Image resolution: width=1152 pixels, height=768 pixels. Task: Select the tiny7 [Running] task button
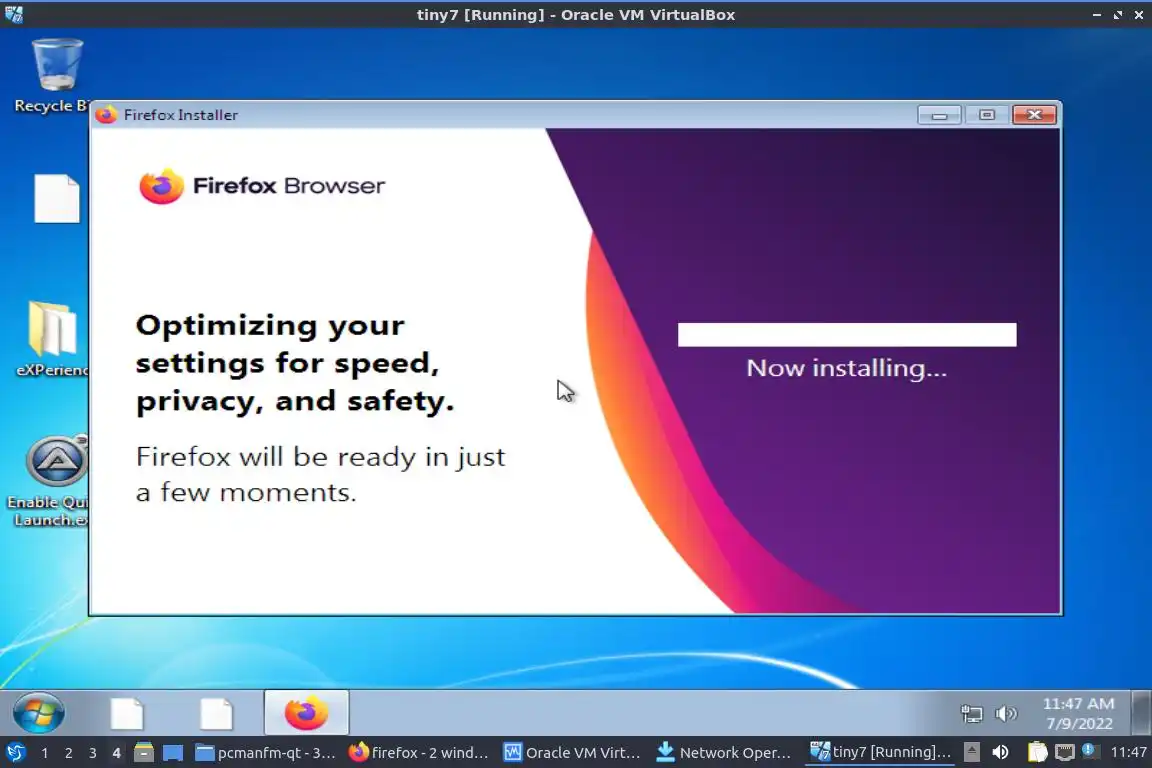click(x=880, y=753)
